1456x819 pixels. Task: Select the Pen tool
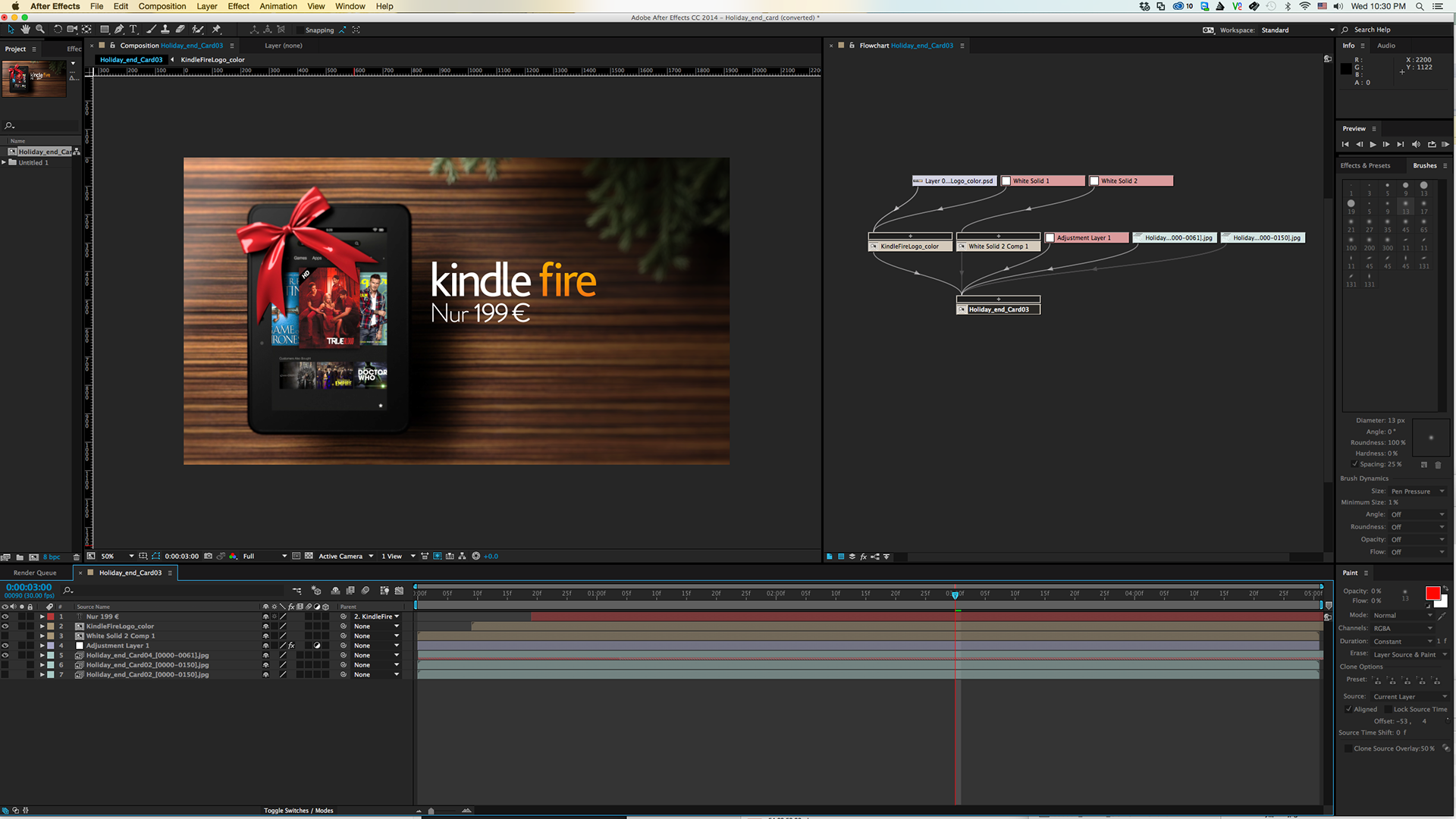119,30
